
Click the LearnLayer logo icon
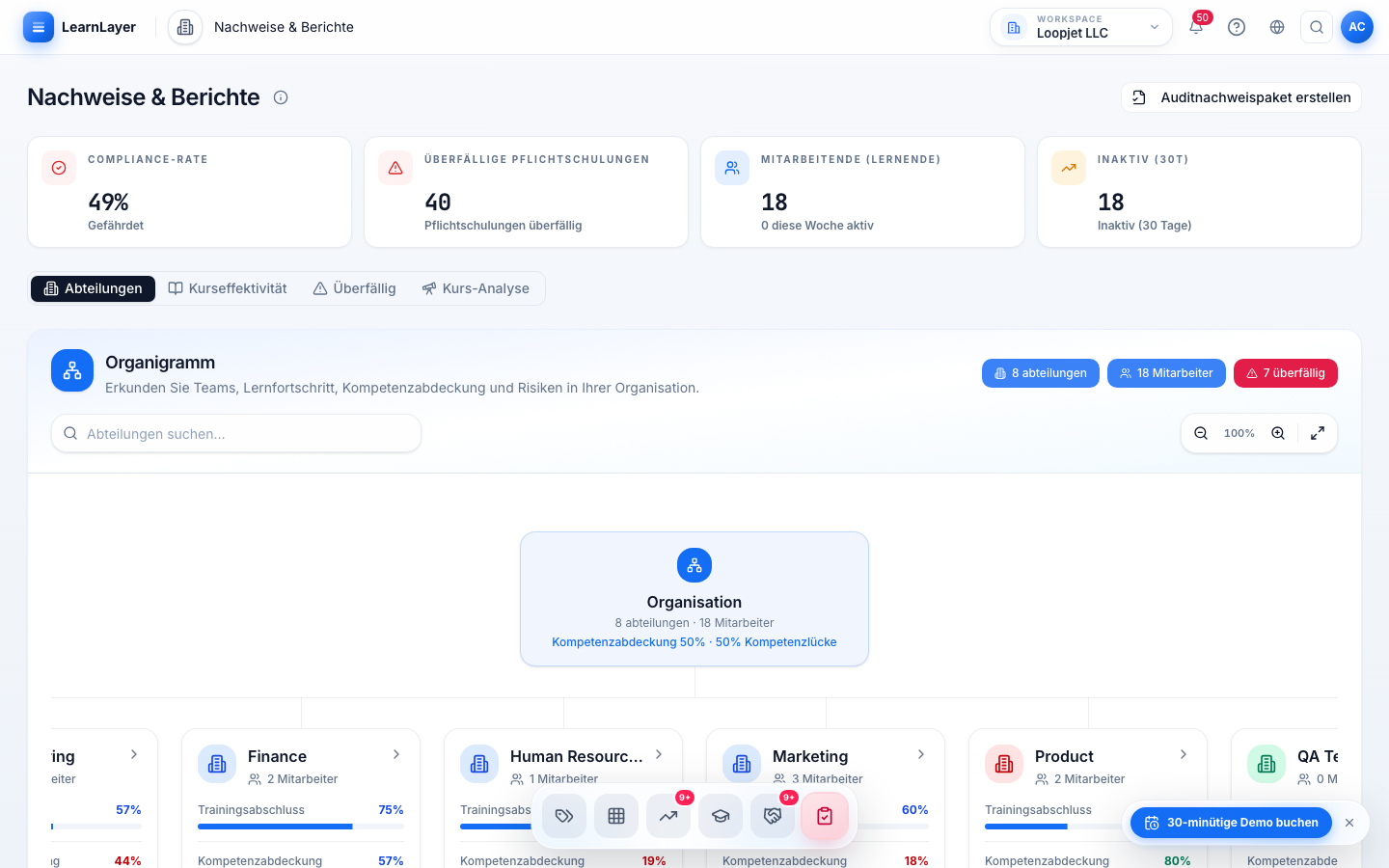pos(39,27)
